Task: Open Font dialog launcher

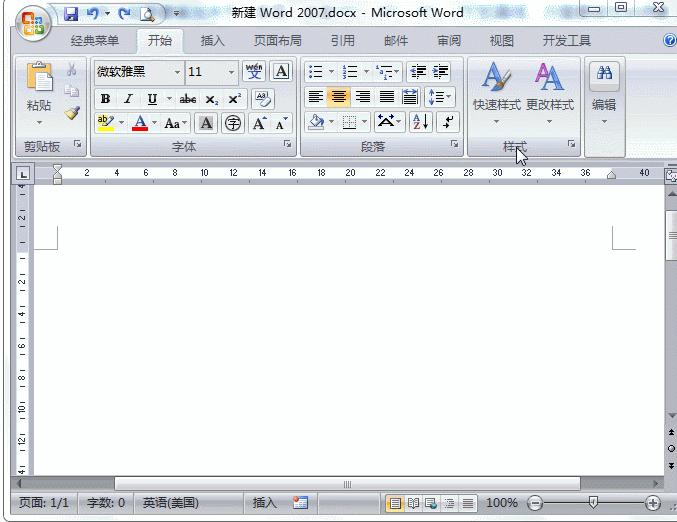Action: tap(288, 144)
